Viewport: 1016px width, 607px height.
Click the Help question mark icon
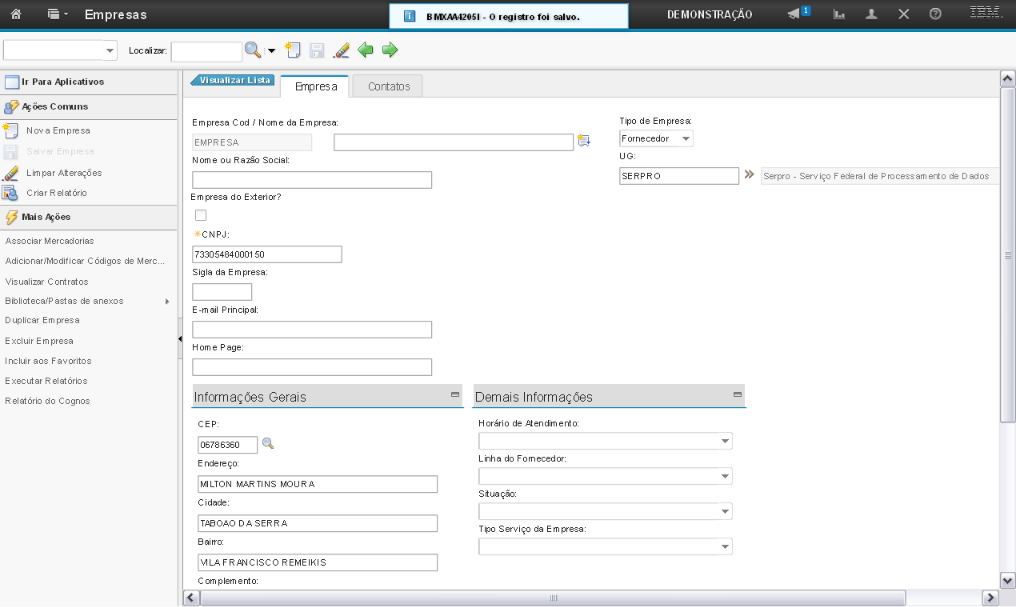coord(935,15)
